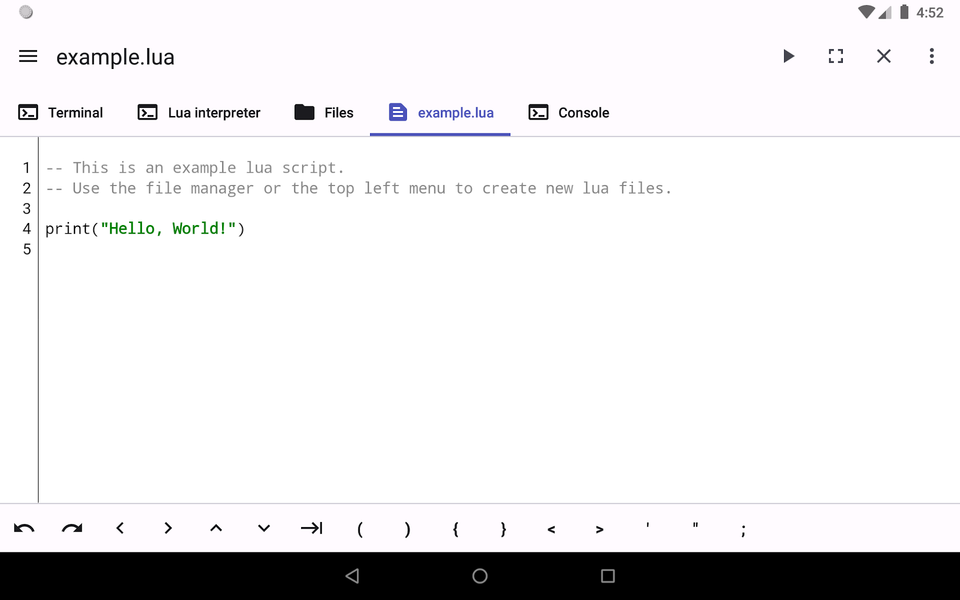Tap the undo icon in the symbol bar
The image size is (960, 600).
point(24,528)
